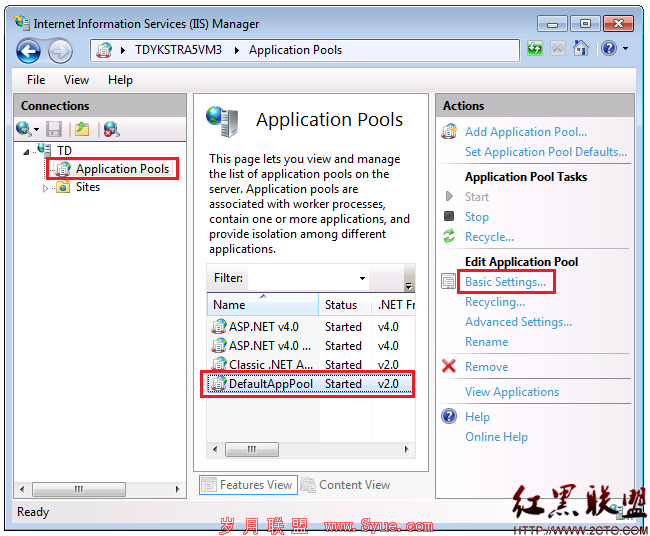Open the View menu

click(x=76, y=80)
